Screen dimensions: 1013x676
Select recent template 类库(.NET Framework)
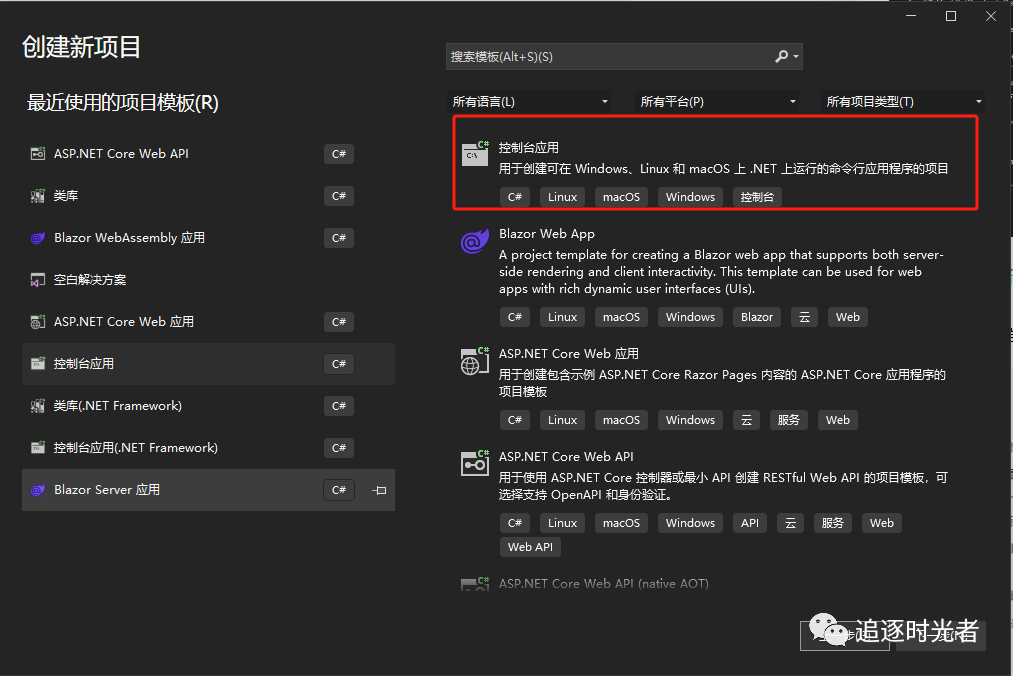208,406
